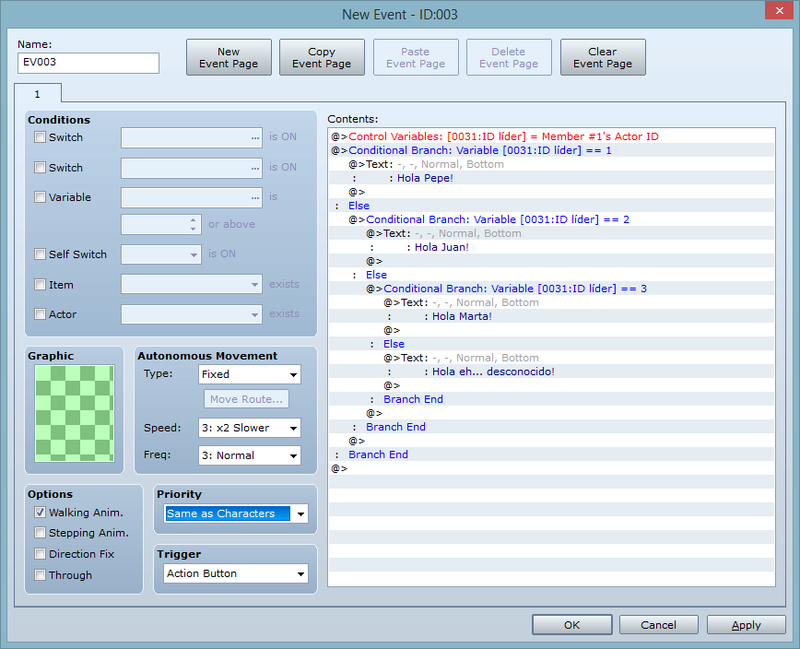Open the movement Speed dropdown

pyautogui.click(x=249, y=428)
